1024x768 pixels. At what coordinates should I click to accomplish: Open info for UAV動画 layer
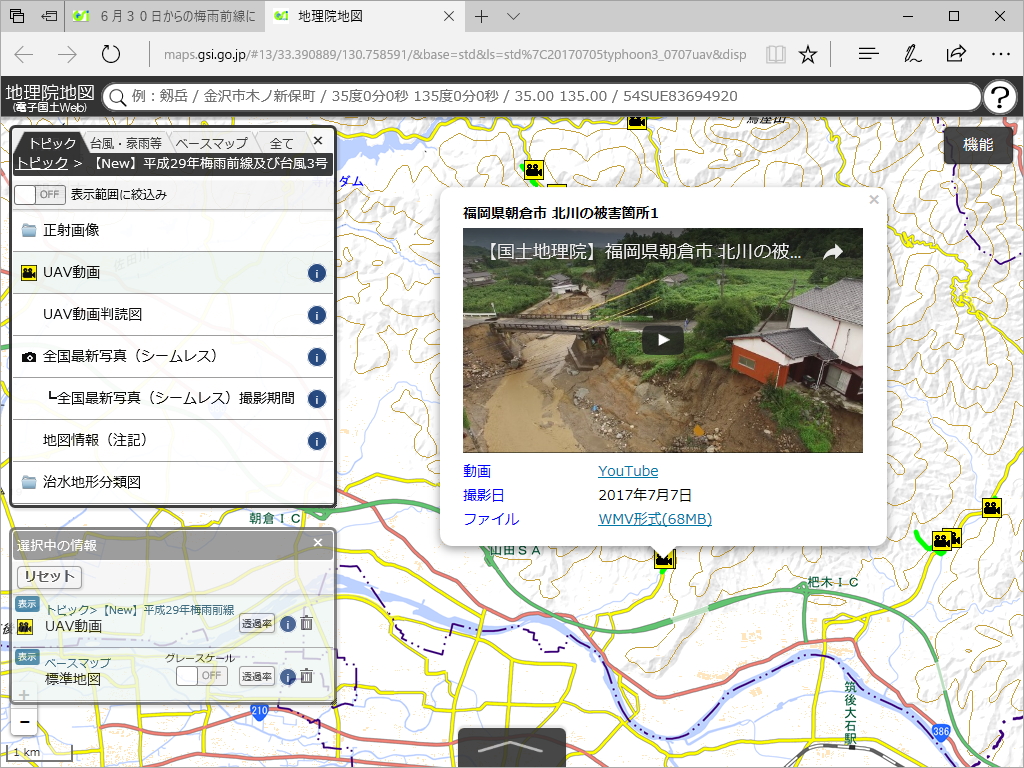click(317, 273)
